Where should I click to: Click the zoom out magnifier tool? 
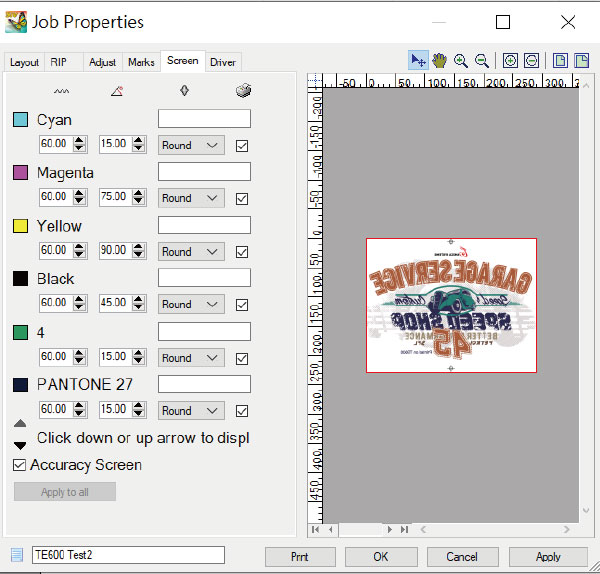click(x=481, y=60)
